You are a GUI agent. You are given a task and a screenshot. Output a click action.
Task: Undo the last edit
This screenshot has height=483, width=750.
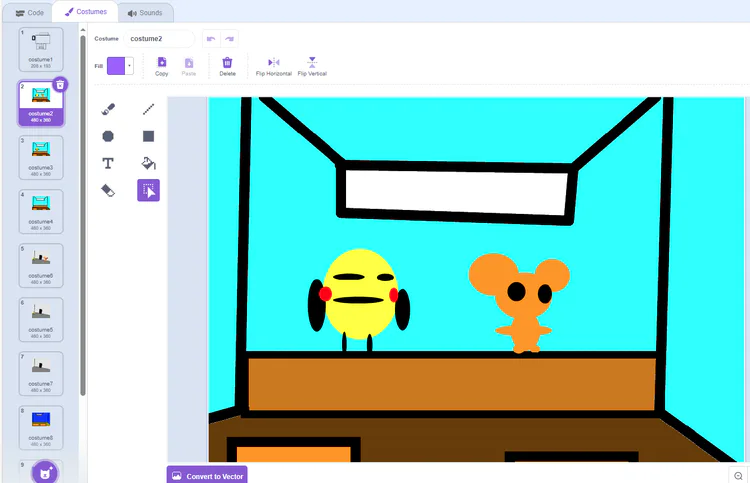pos(211,39)
